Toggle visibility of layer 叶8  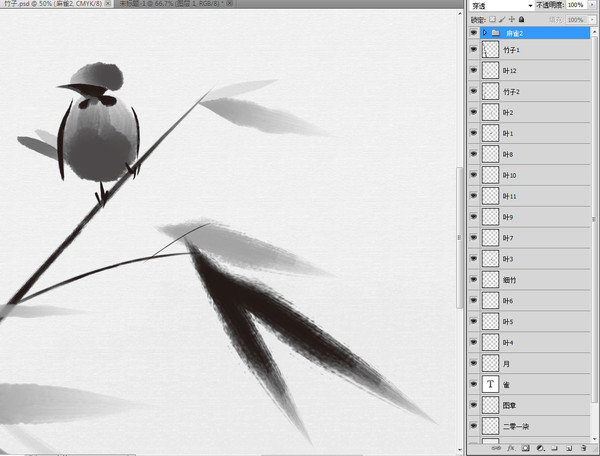(474, 154)
